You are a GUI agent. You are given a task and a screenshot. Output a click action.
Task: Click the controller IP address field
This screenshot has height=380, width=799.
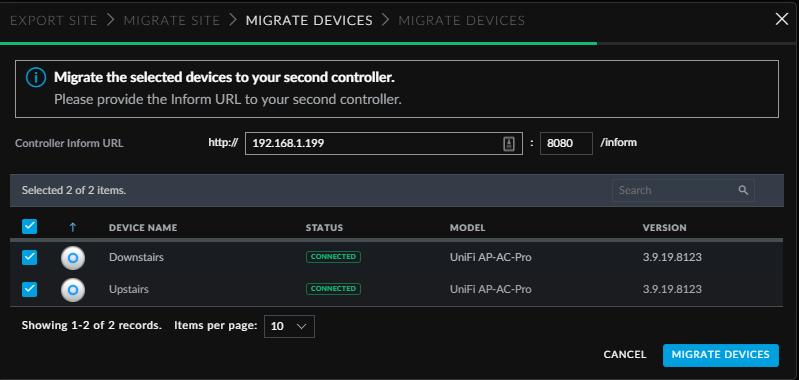click(x=384, y=144)
